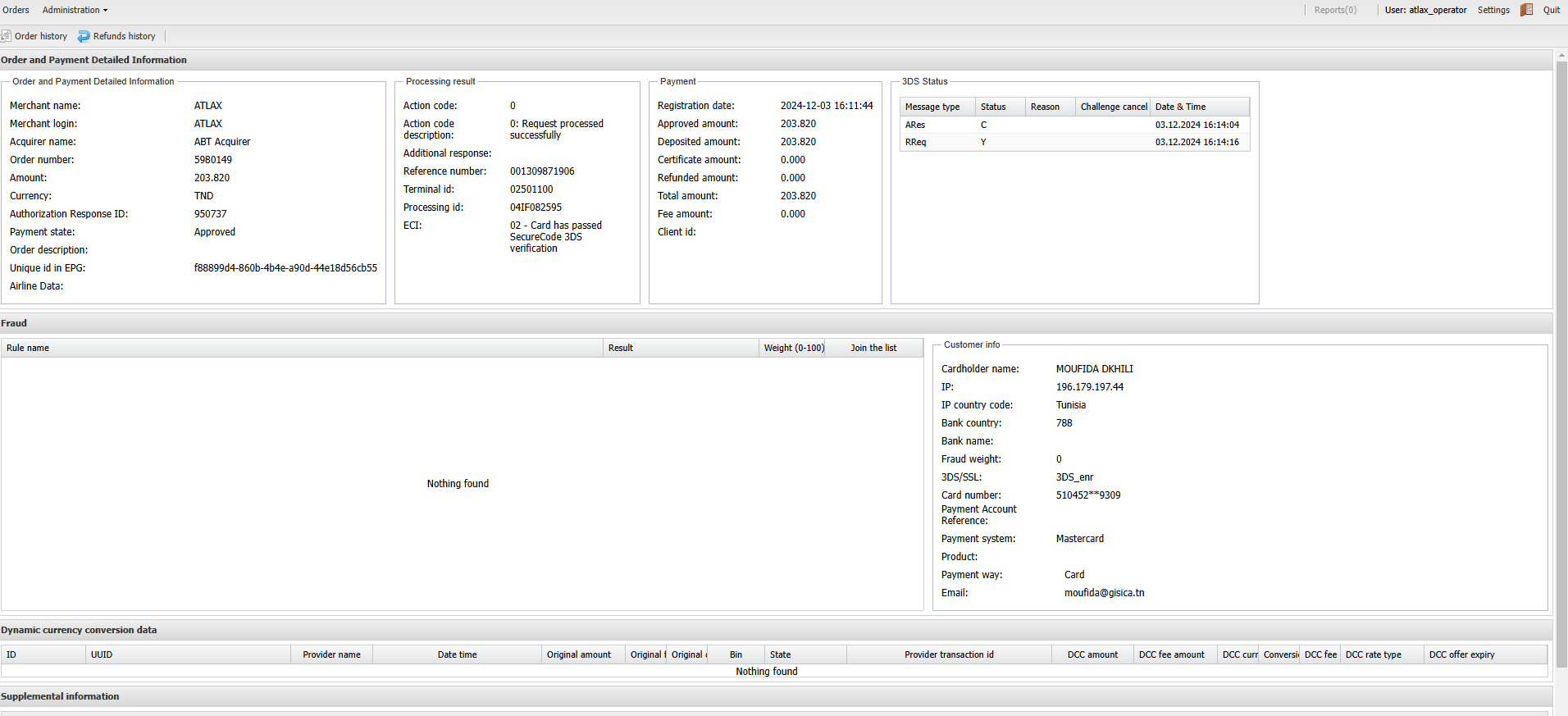
Task: Expand the Administration dropdown menu
Action: tap(75, 10)
